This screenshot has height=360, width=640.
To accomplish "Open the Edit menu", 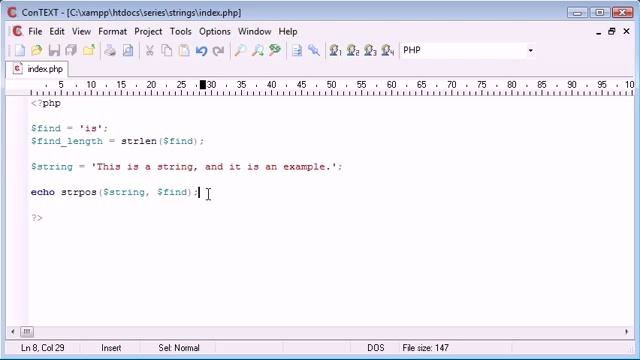I will point(57,31).
